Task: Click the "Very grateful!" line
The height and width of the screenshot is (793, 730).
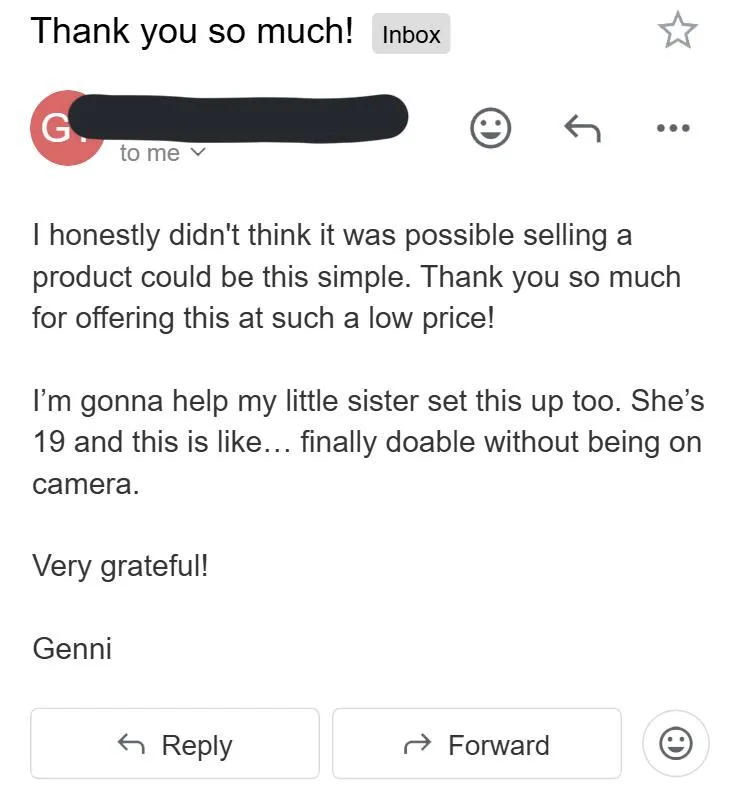Action: pyautogui.click(x=121, y=566)
